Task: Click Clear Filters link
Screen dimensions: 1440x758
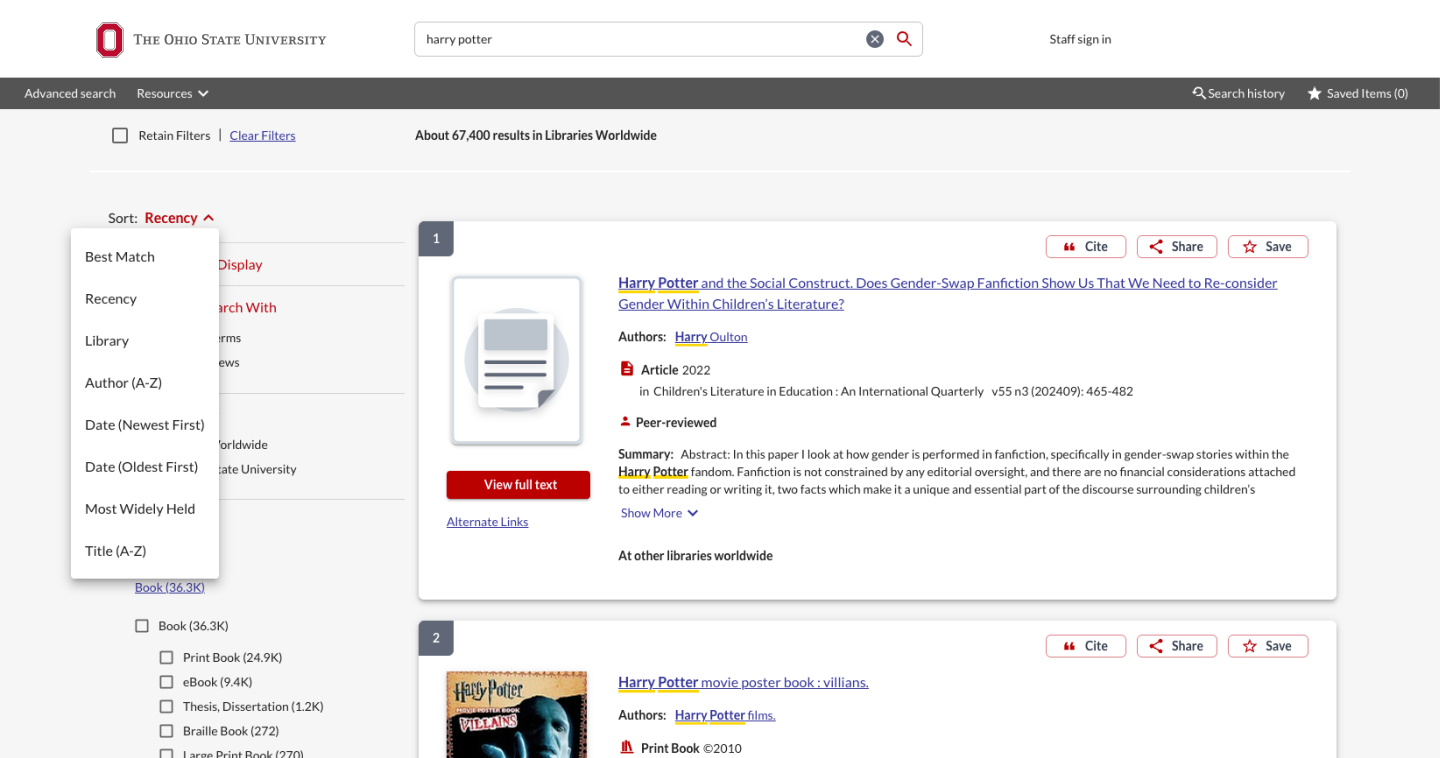Action: pyautogui.click(x=262, y=135)
